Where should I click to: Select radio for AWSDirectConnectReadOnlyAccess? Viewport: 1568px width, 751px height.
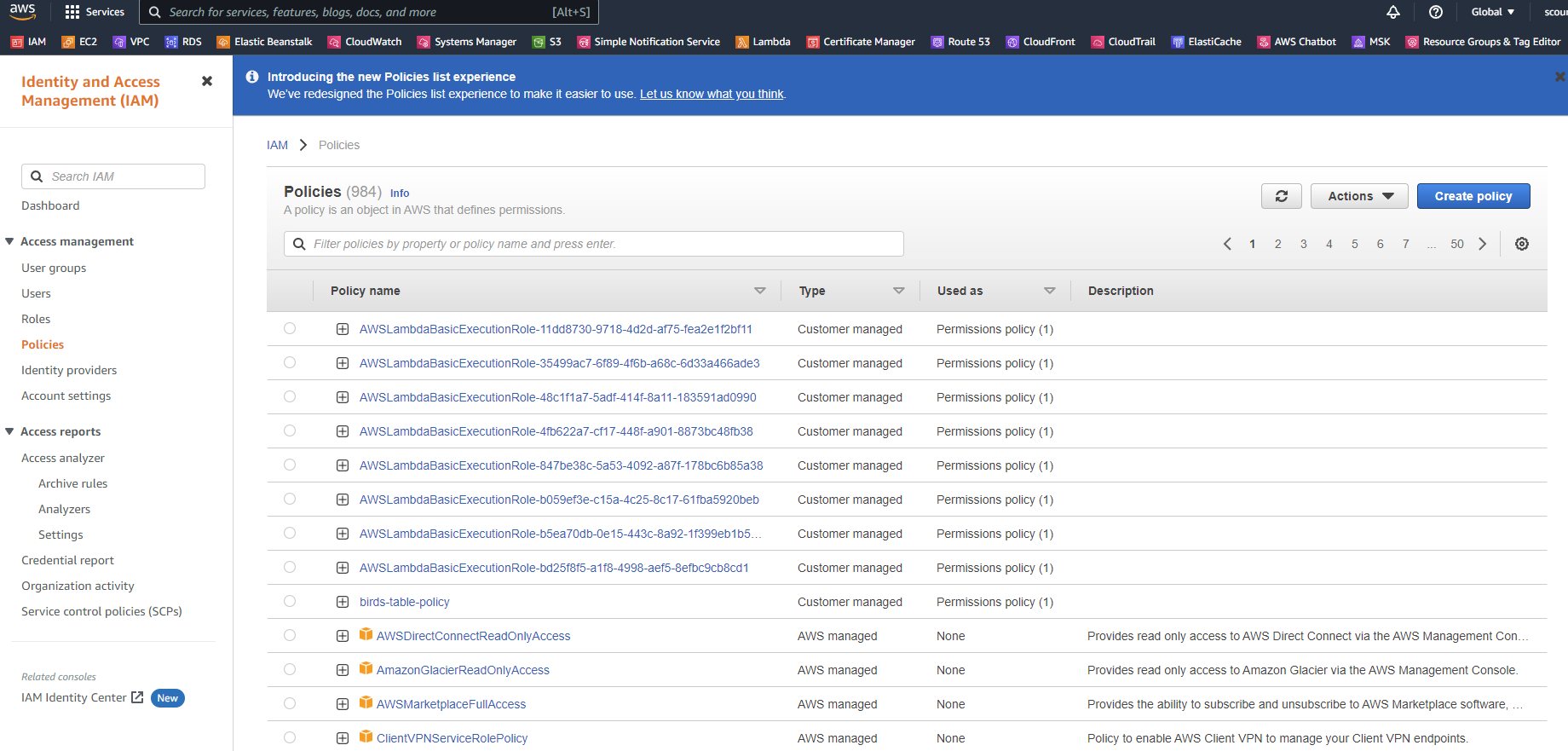coord(290,635)
